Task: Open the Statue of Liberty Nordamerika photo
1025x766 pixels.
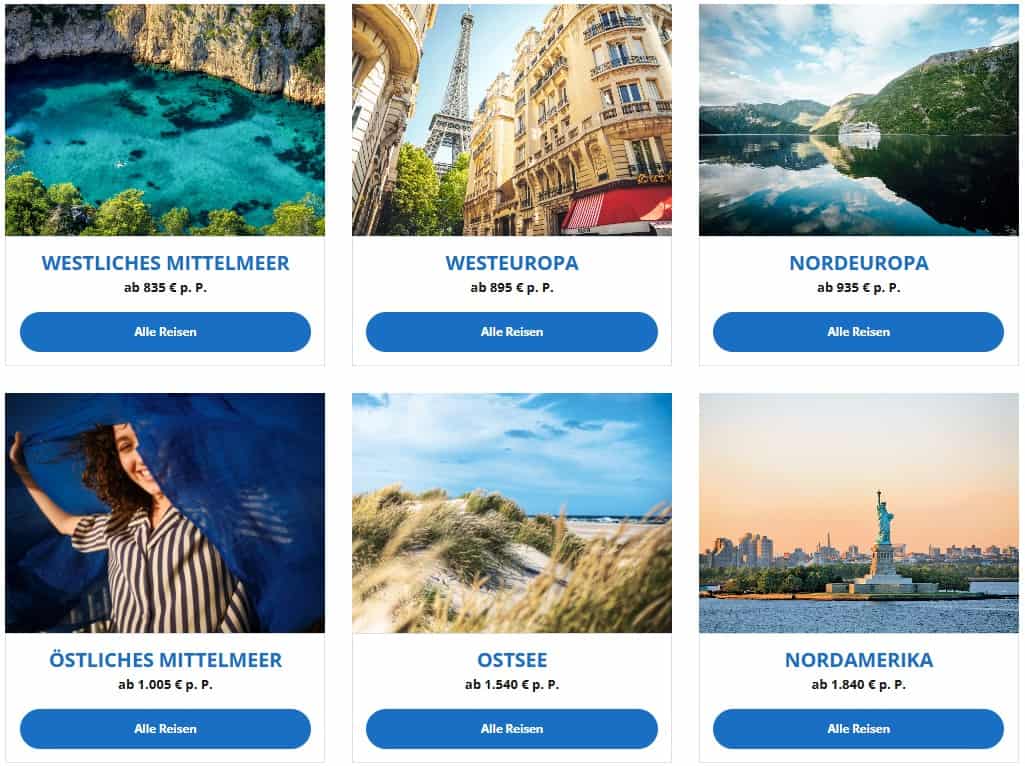Action: pos(858,513)
